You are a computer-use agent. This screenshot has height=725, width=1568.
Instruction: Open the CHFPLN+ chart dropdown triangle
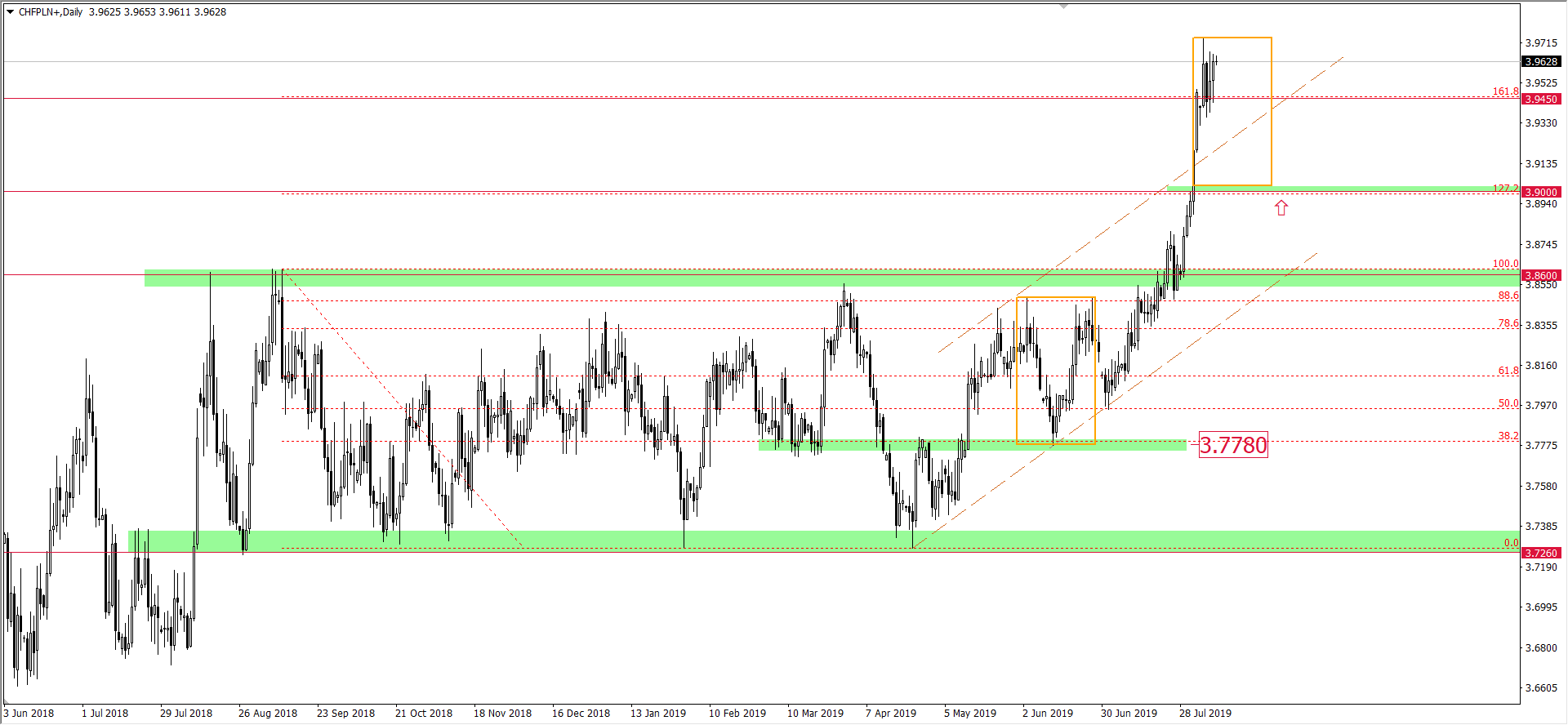click(11, 12)
